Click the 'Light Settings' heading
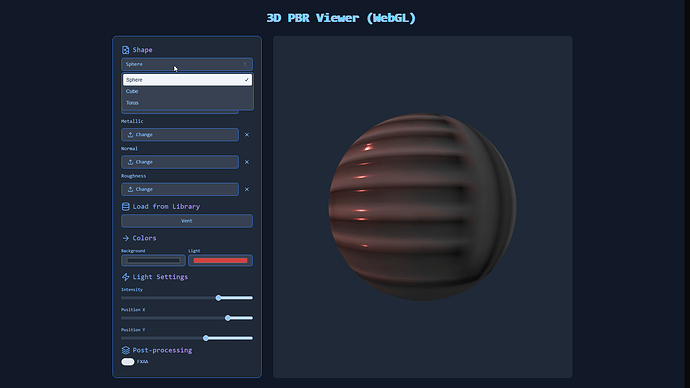The height and width of the screenshot is (388, 690). [x=160, y=277]
